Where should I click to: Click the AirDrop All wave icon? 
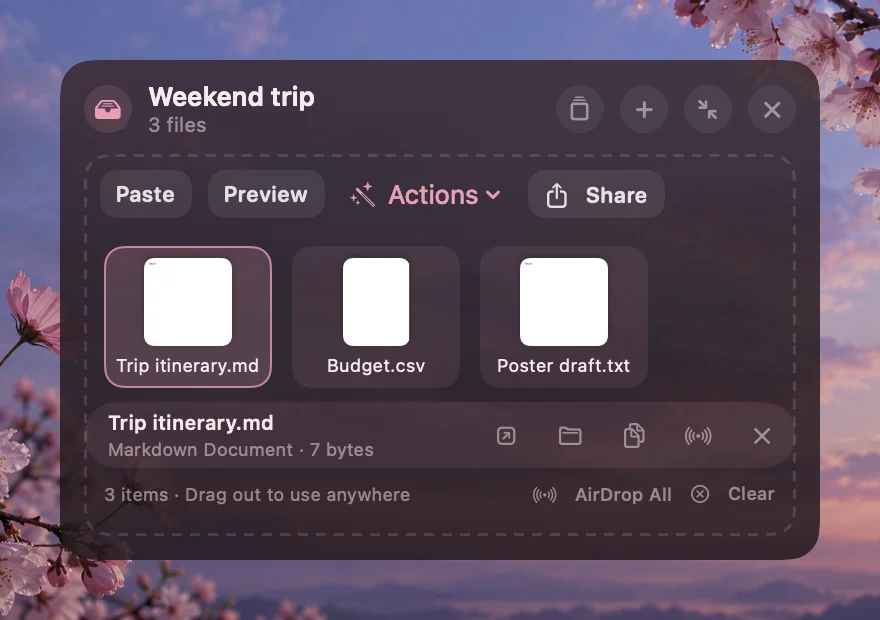544,494
